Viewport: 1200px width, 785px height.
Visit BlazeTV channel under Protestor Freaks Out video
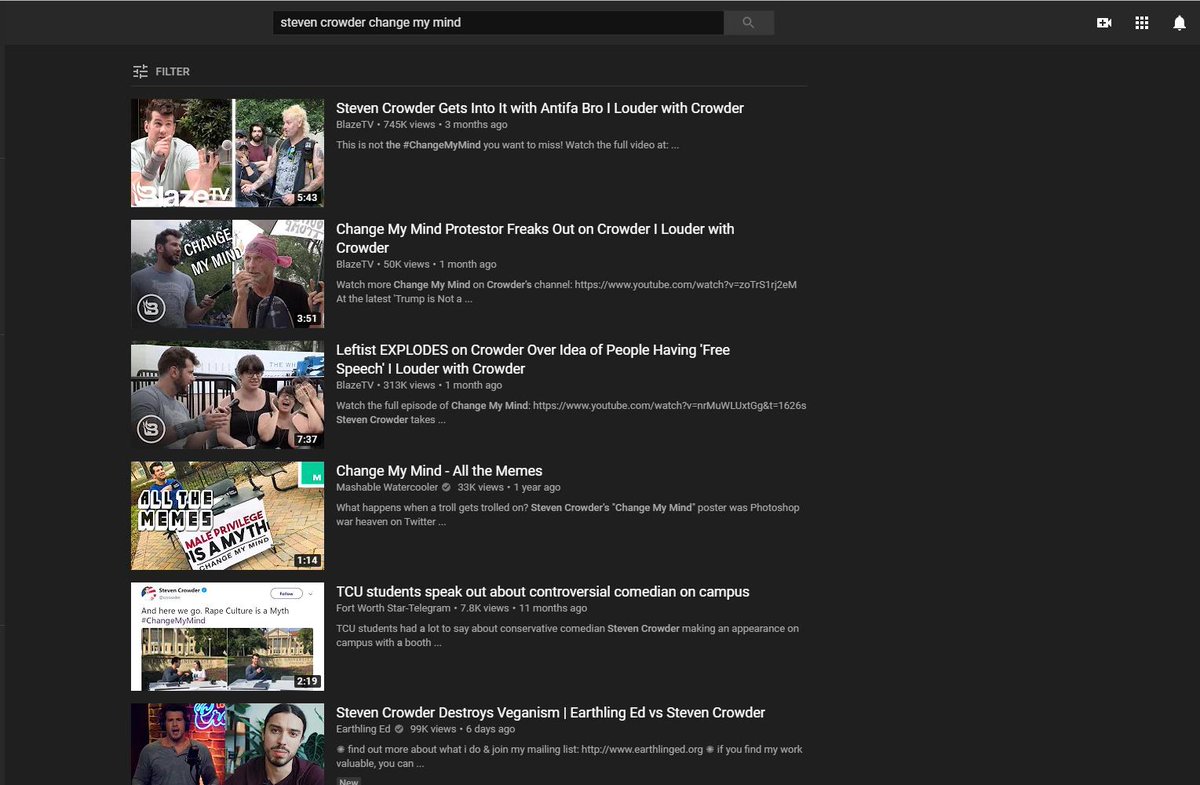click(355, 264)
